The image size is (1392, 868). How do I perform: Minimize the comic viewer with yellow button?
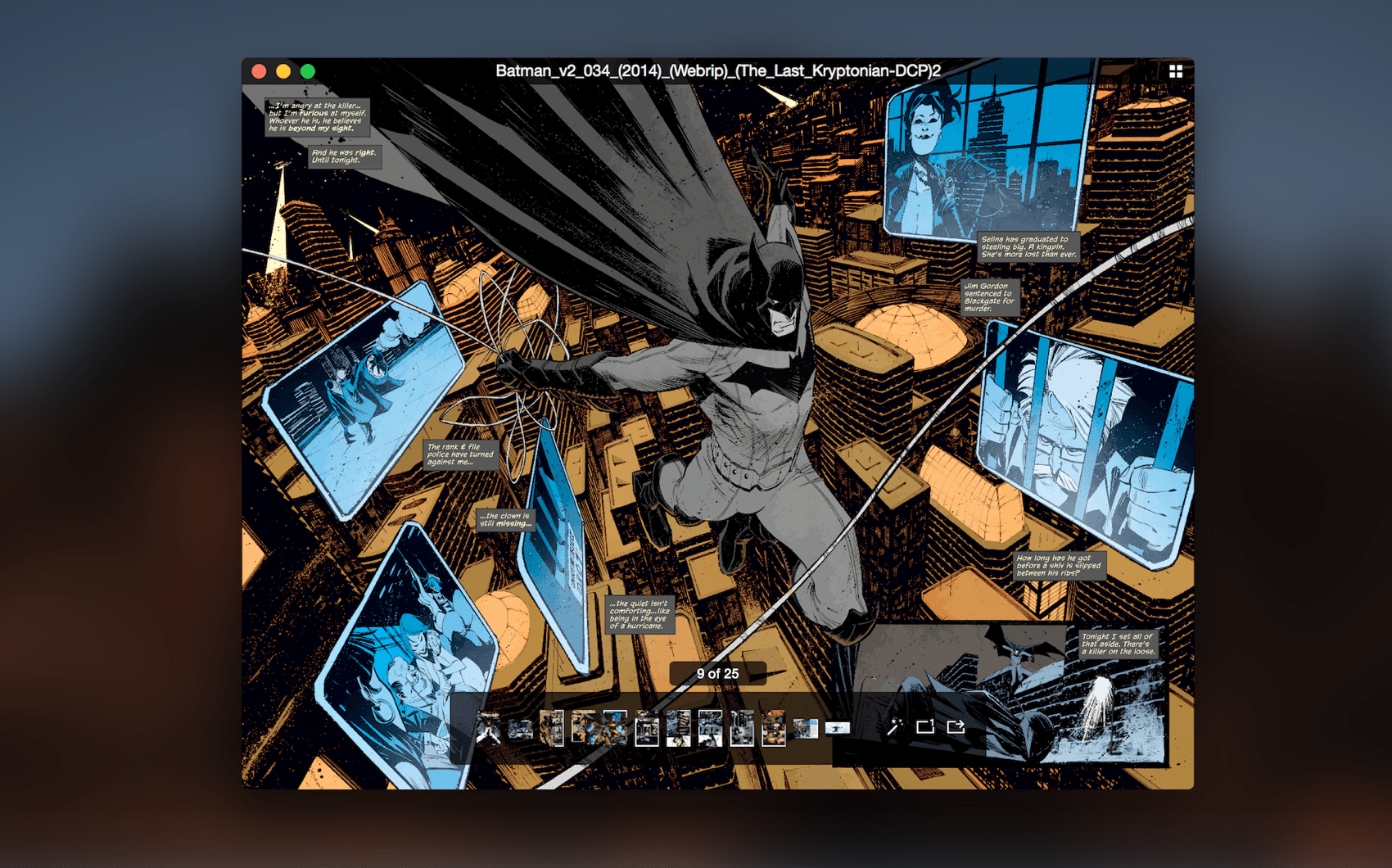click(x=283, y=71)
